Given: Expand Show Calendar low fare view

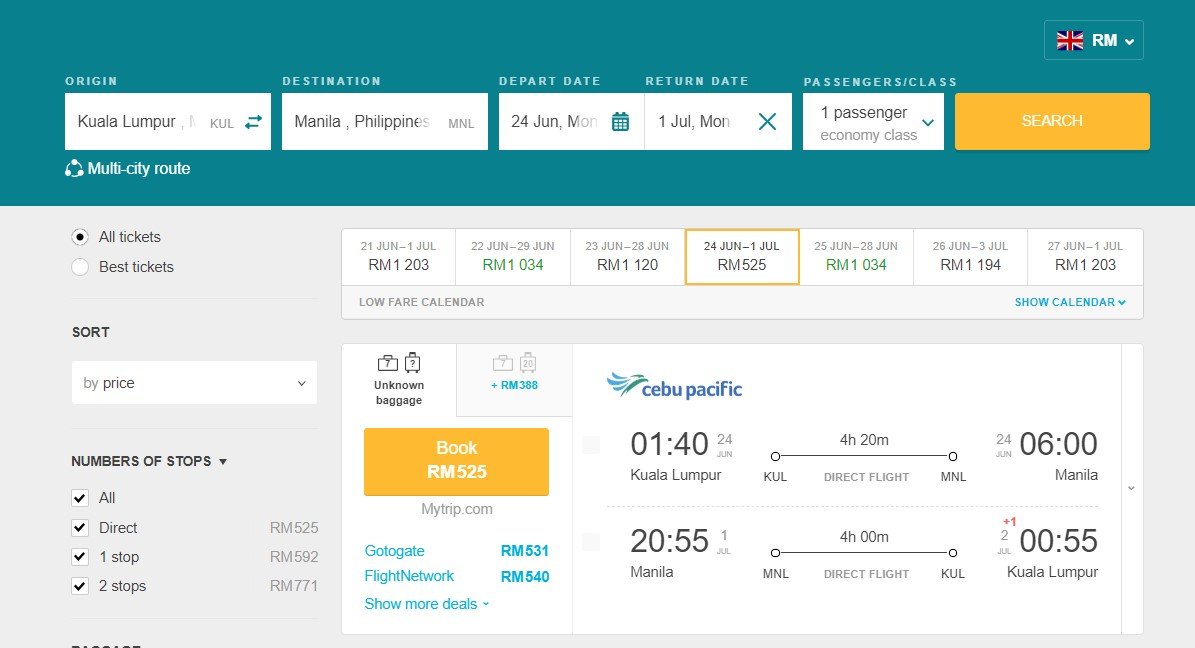Looking at the screenshot, I should tap(1070, 302).
